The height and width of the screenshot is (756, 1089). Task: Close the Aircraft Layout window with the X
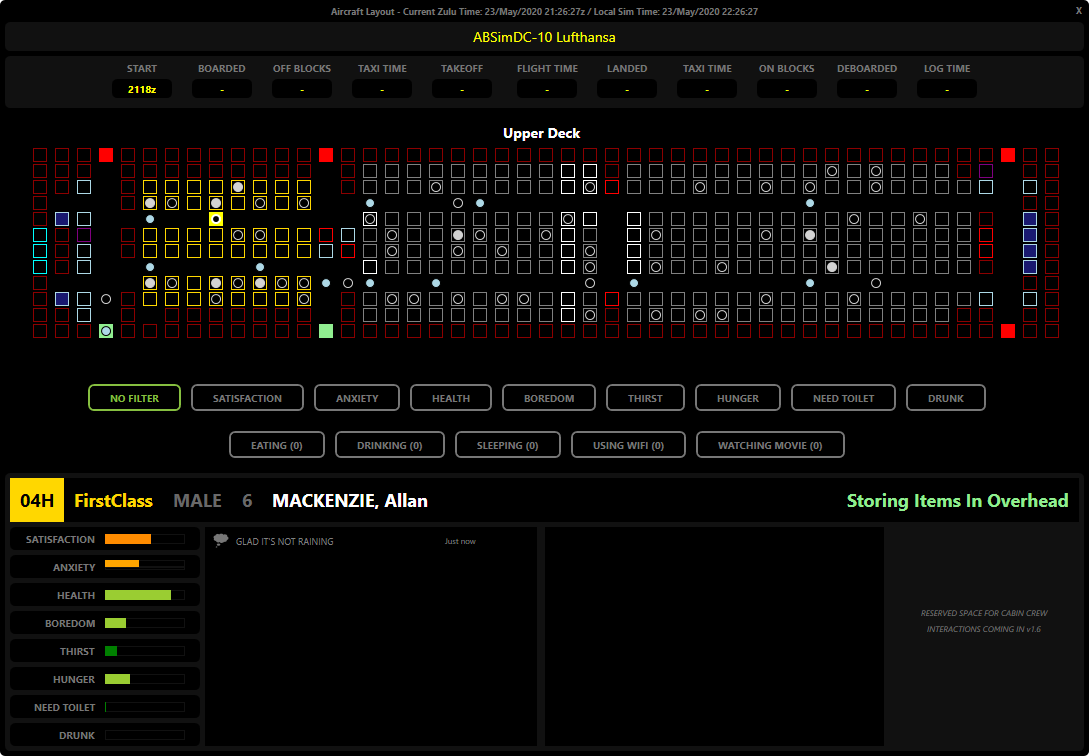[1079, 10]
